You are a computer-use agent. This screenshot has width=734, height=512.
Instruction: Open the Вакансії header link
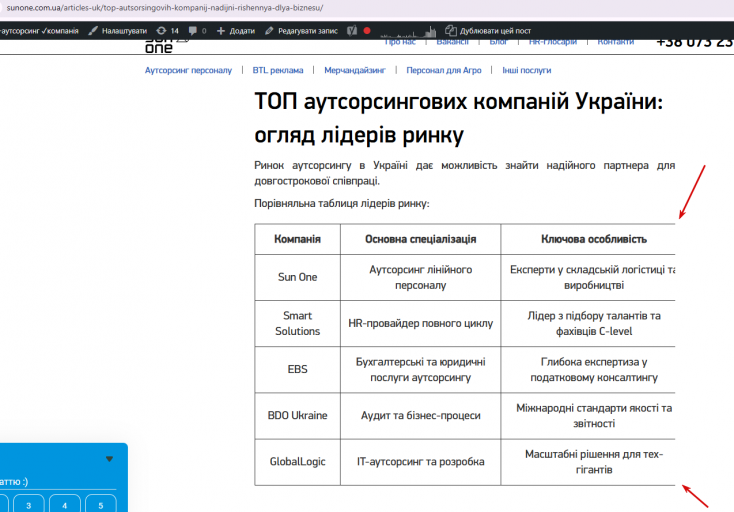[x=452, y=42]
